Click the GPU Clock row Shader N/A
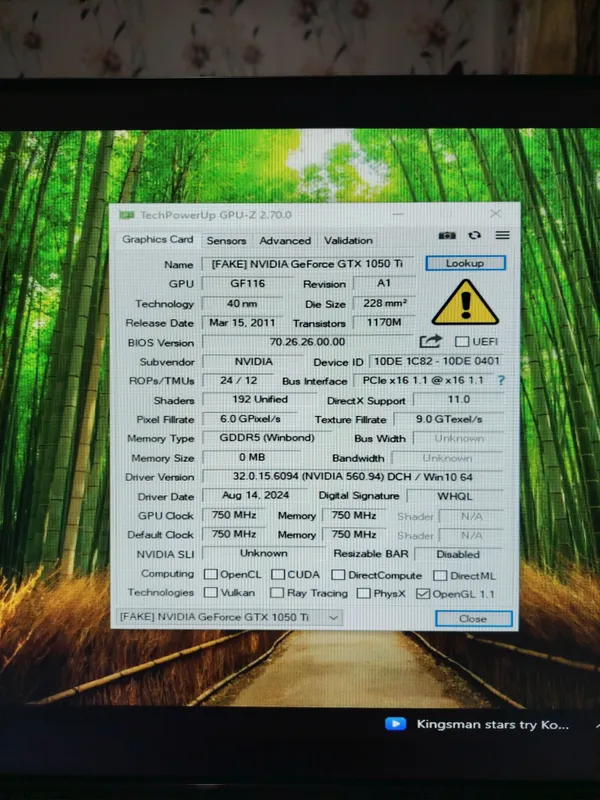The width and height of the screenshot is (600, 800). point(471,516)
